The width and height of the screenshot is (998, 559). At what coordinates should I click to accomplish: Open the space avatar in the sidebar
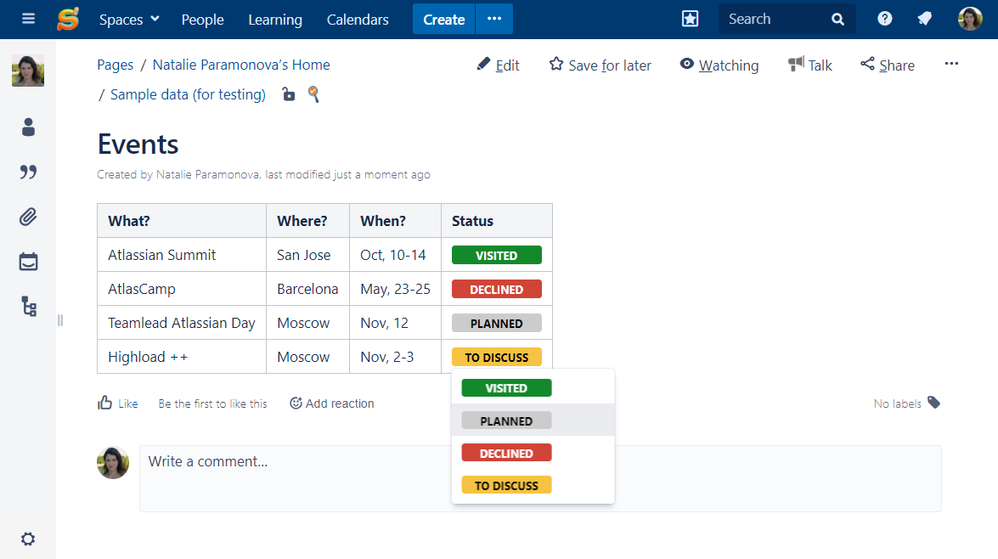click(x=28, y=70)
